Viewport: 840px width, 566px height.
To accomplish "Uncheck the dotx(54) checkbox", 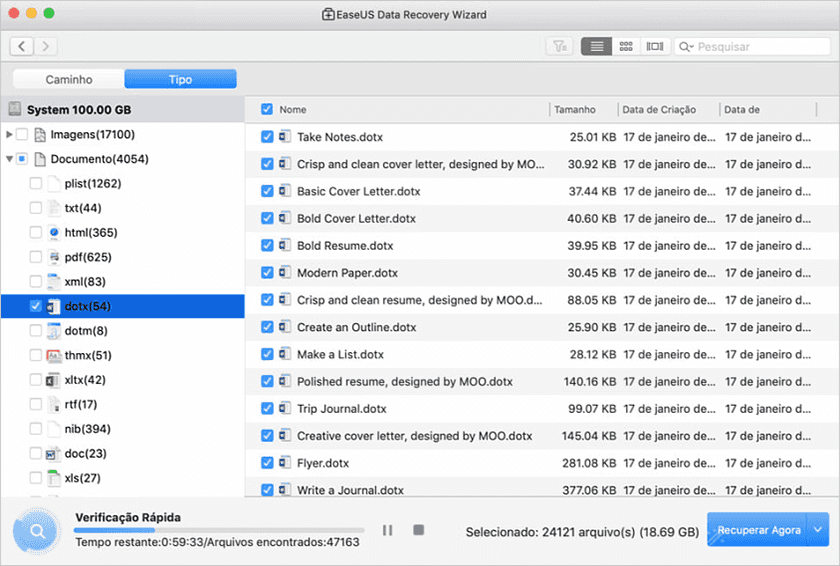I will 35,306.
